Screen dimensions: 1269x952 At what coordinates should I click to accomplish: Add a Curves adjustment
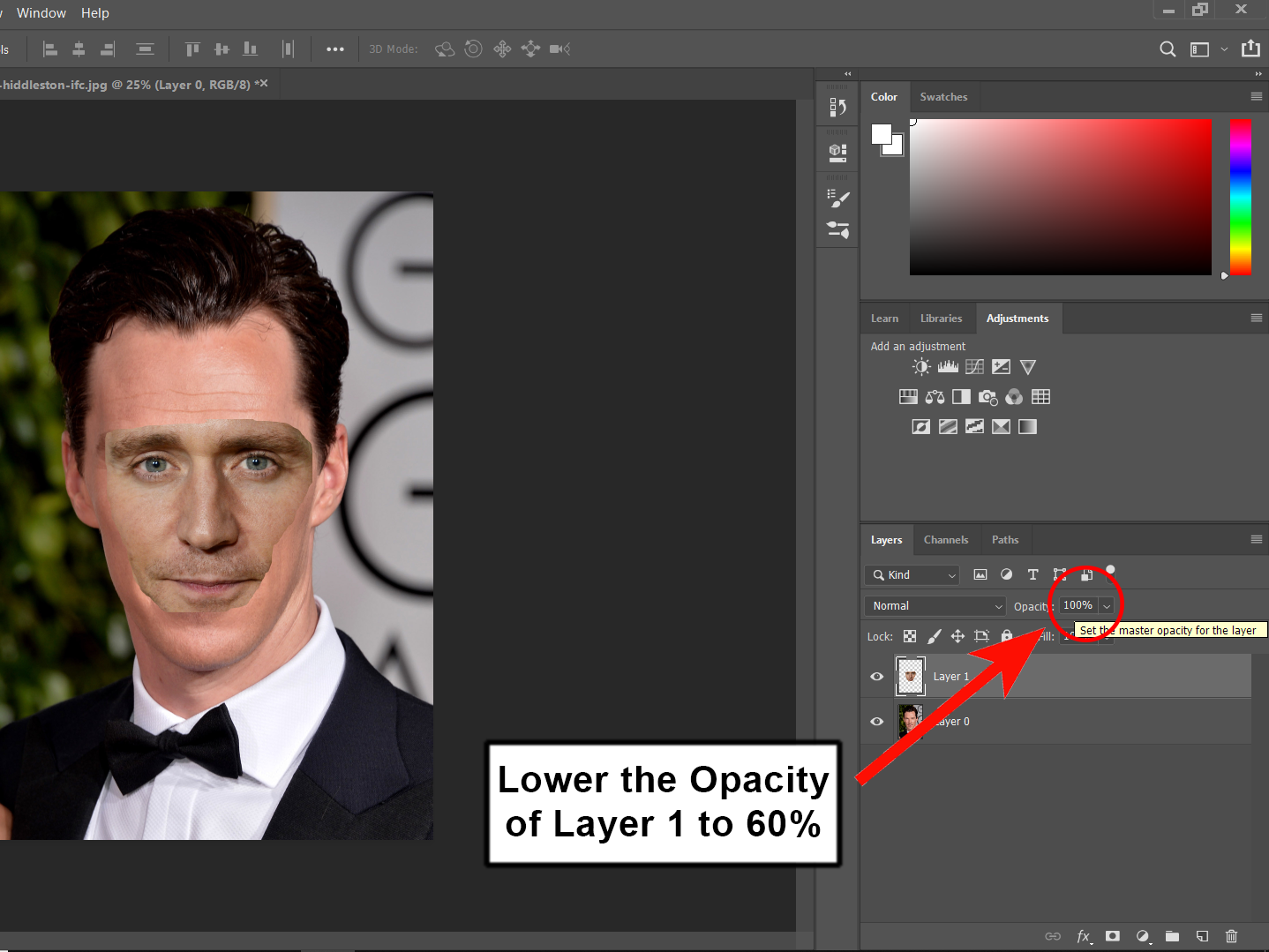pos(974,366)
